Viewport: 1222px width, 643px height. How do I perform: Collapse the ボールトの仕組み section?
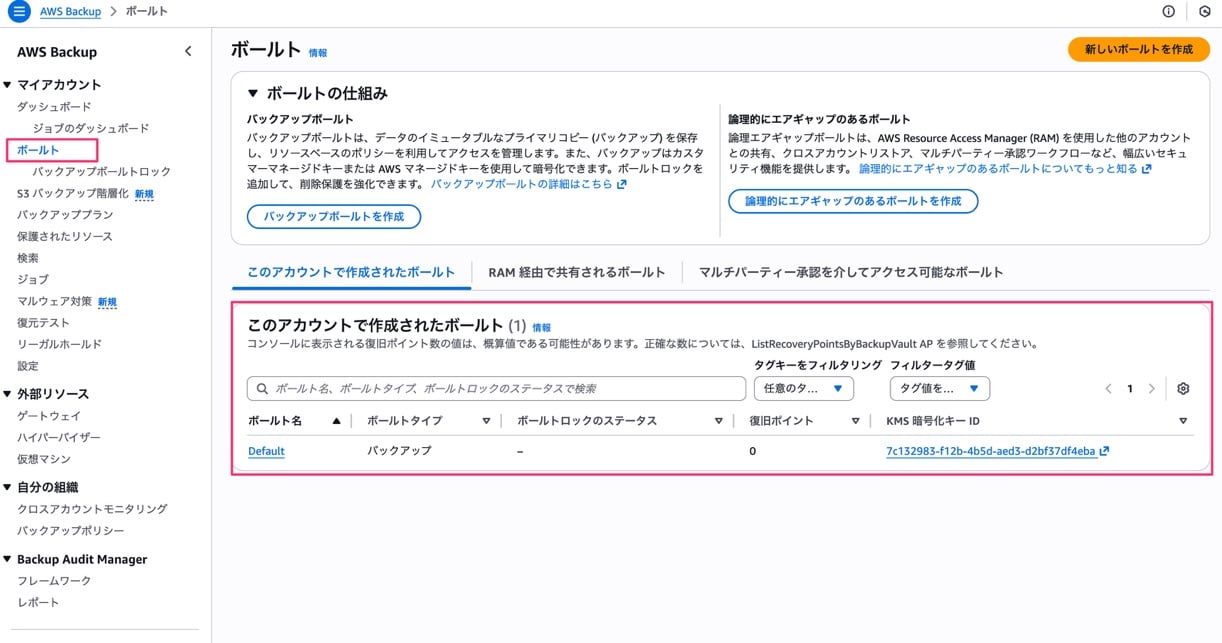[253, 93]
